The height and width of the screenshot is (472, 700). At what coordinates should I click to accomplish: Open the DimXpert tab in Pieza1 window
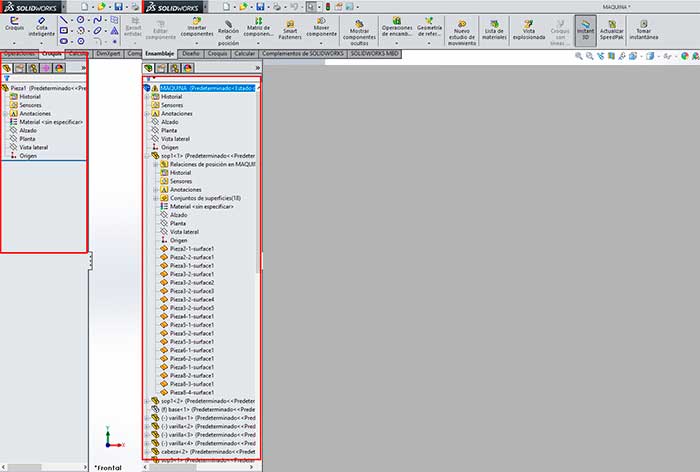coord(108,54)
